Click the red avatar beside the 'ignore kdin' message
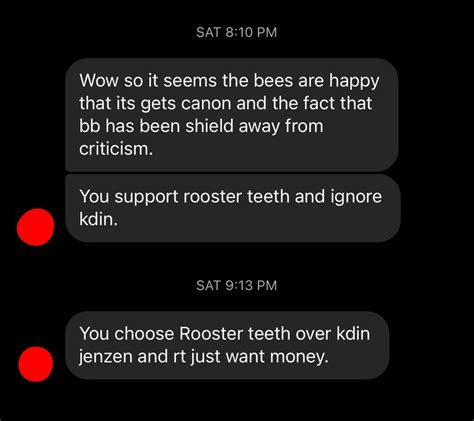This screenshot has width=474, height=421. [x=35, y=227]
